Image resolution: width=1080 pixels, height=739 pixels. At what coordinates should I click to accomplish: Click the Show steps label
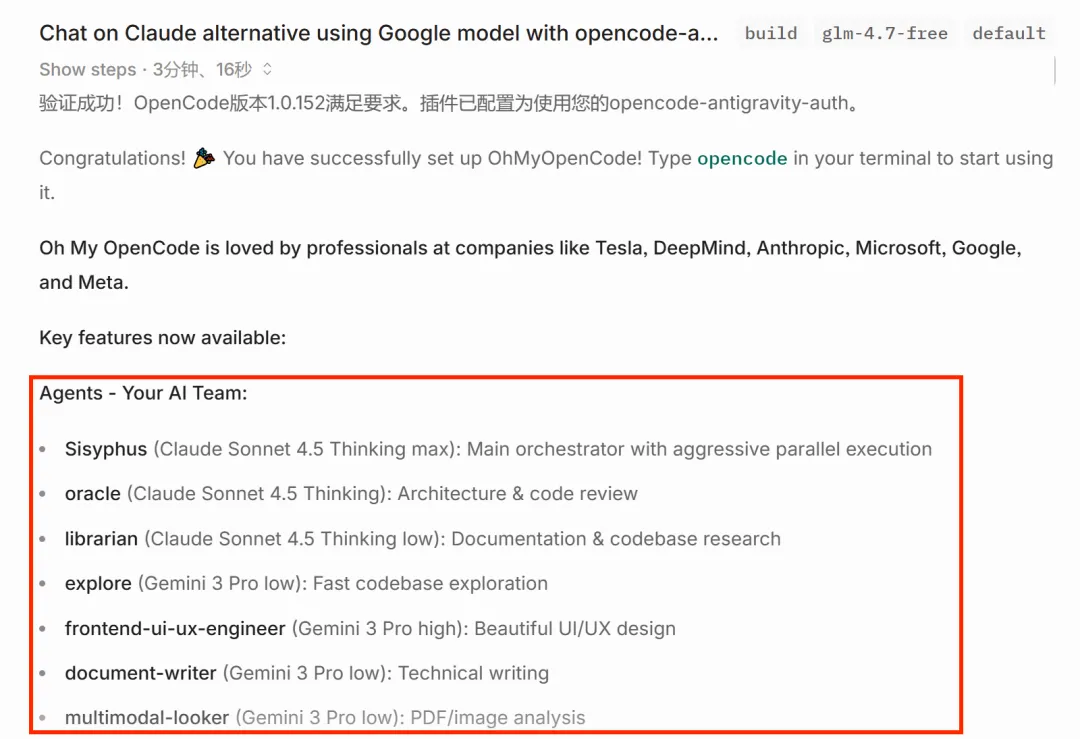click(x=87, y=70)
